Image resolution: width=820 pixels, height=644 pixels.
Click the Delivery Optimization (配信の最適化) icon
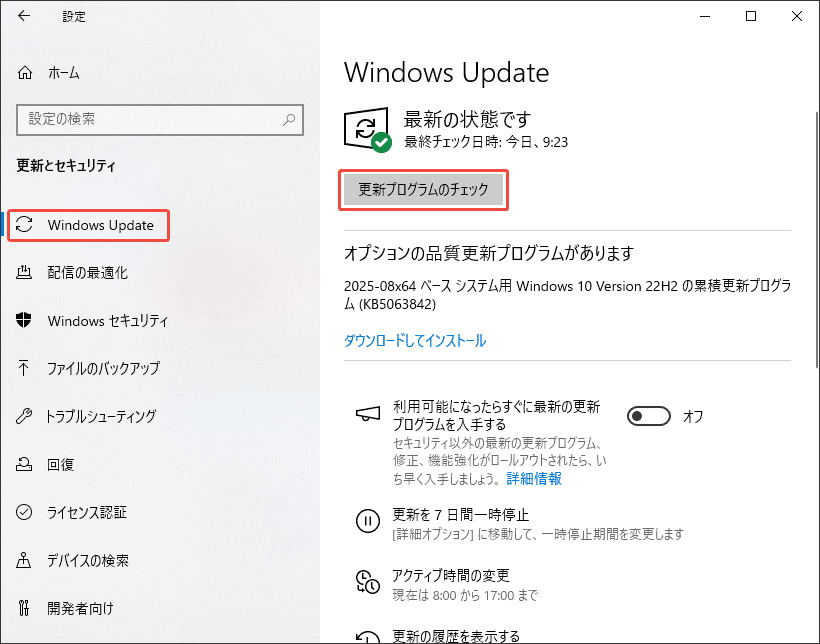coord(24,272)
